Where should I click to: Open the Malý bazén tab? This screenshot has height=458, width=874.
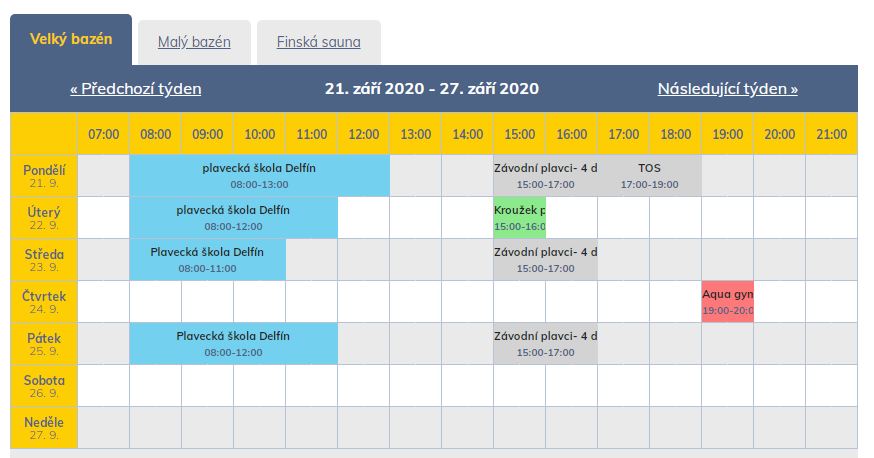(194, 42)
